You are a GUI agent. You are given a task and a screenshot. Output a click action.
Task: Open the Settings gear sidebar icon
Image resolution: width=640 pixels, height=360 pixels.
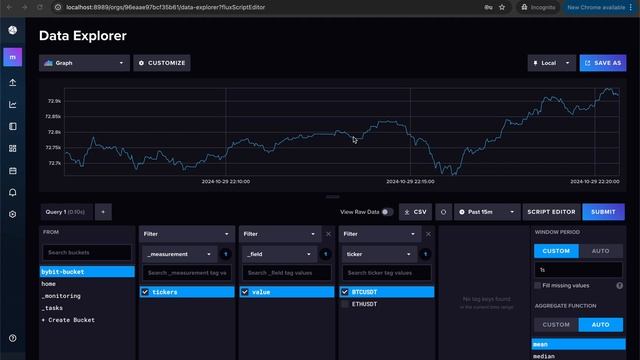pyautogui.click(x=13, y=214)
